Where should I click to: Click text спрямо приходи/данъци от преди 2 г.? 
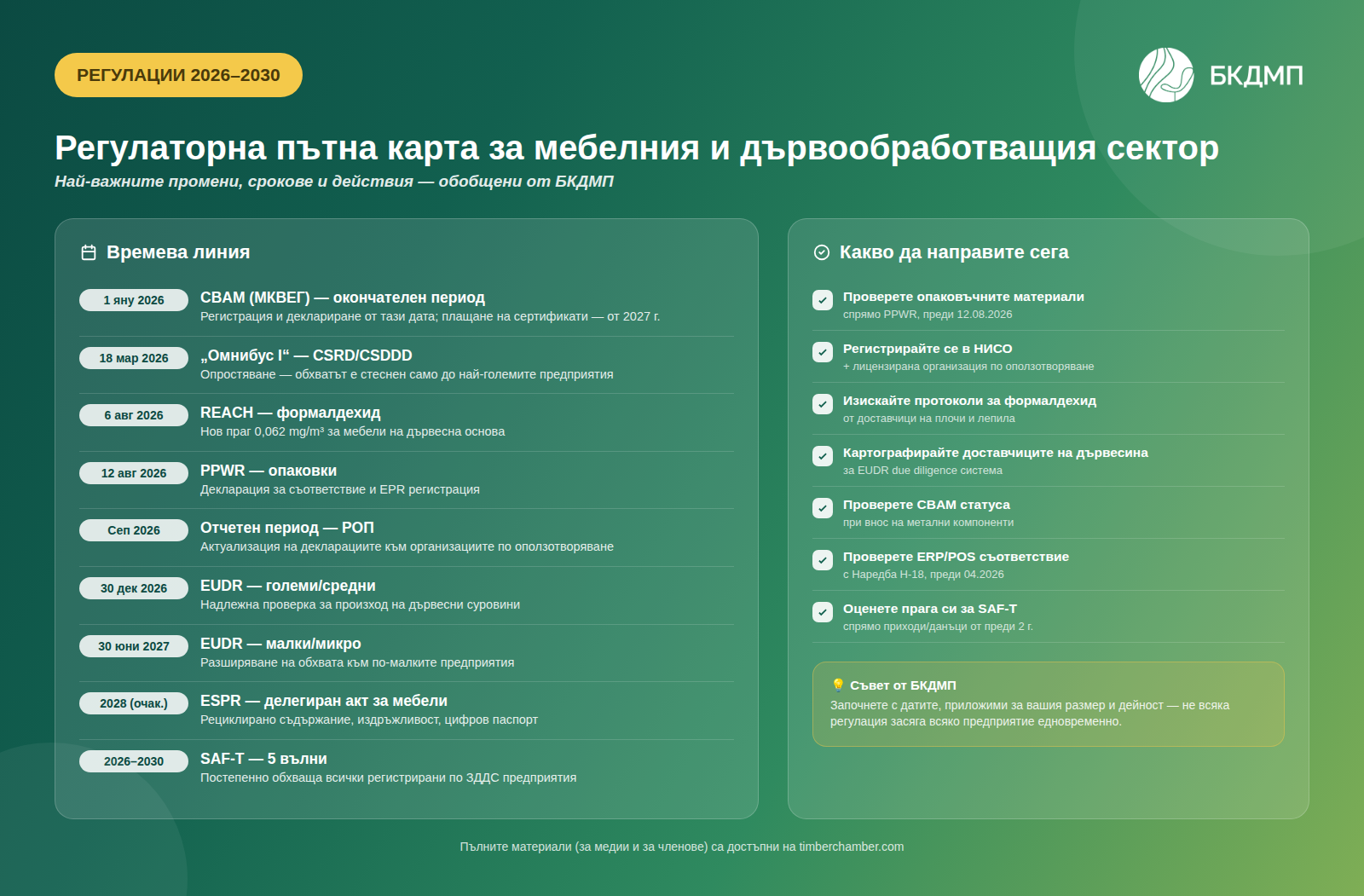pyautogui.click(x=938, y=627)
